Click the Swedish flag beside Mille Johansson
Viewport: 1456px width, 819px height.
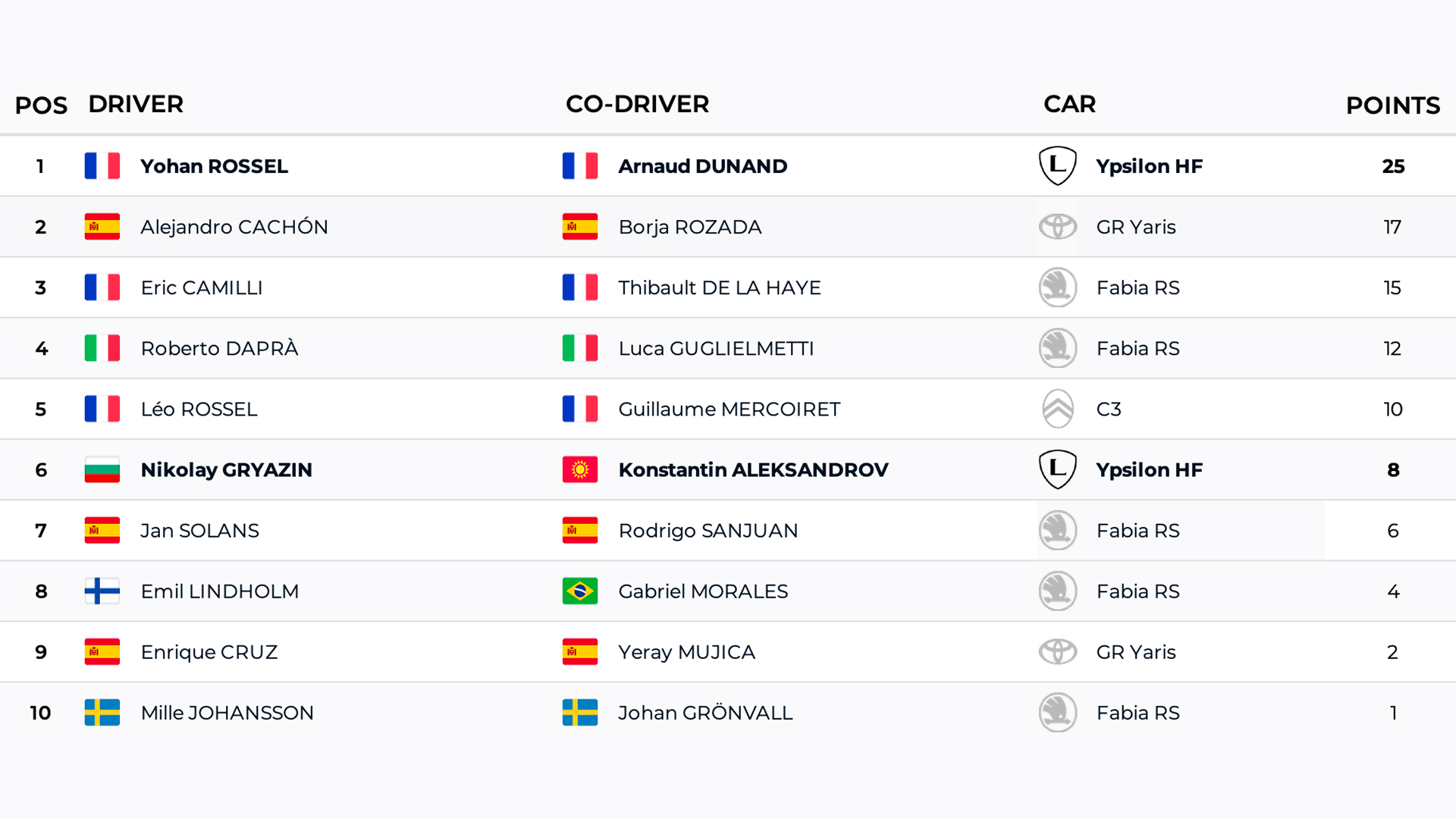[102, 712]
